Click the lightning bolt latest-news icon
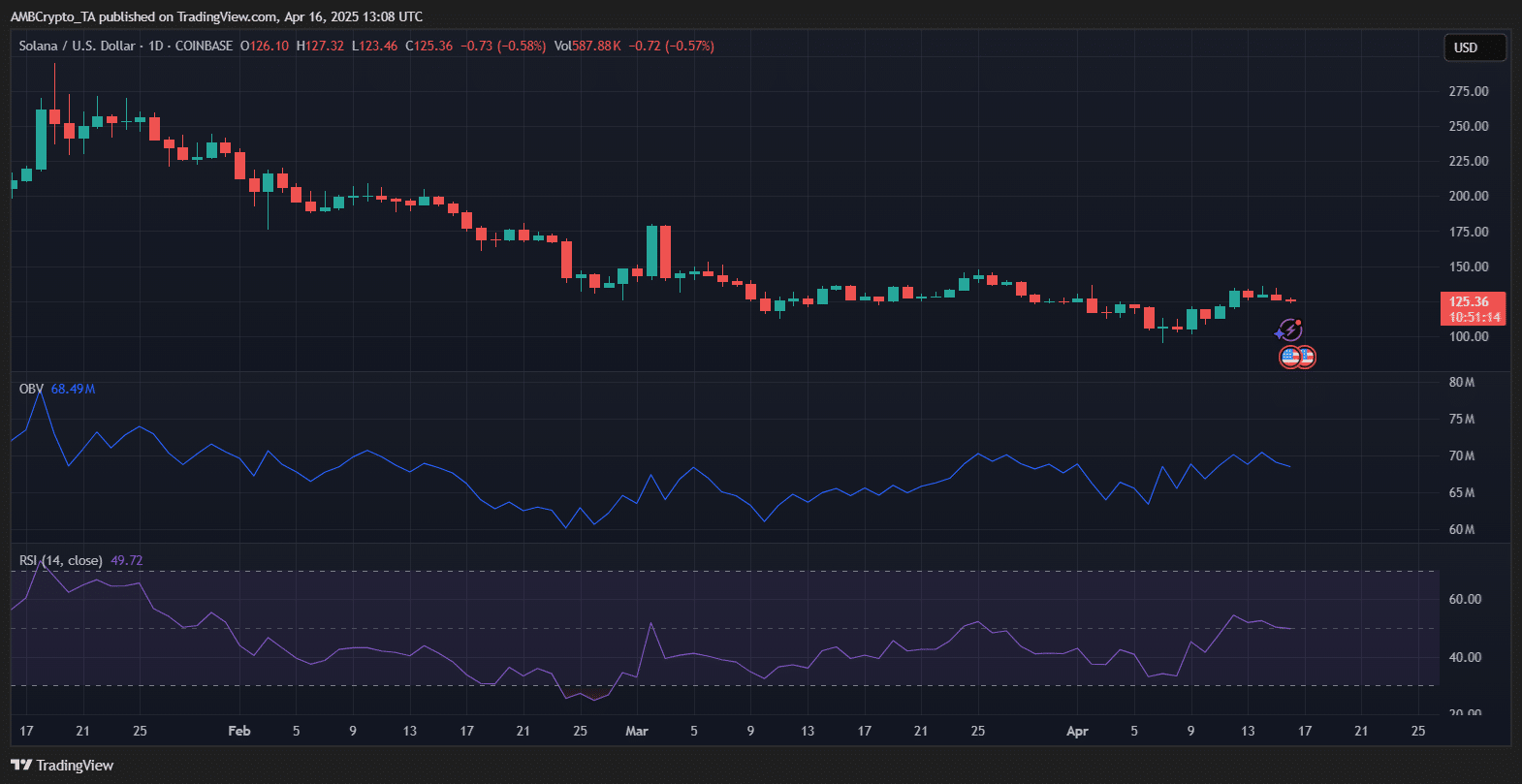The width and height of the screenshot is (1522, 784). 1289,330
